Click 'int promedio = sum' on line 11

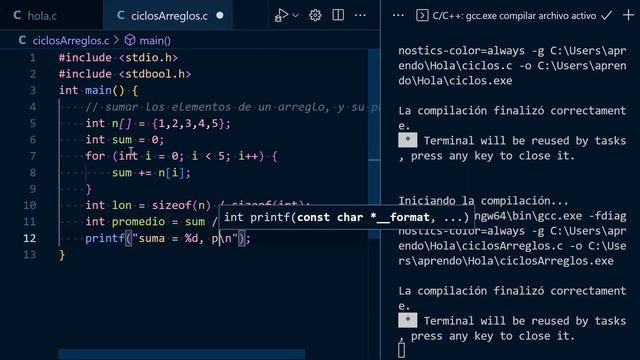pyautogui.click(x=145, y=222)
